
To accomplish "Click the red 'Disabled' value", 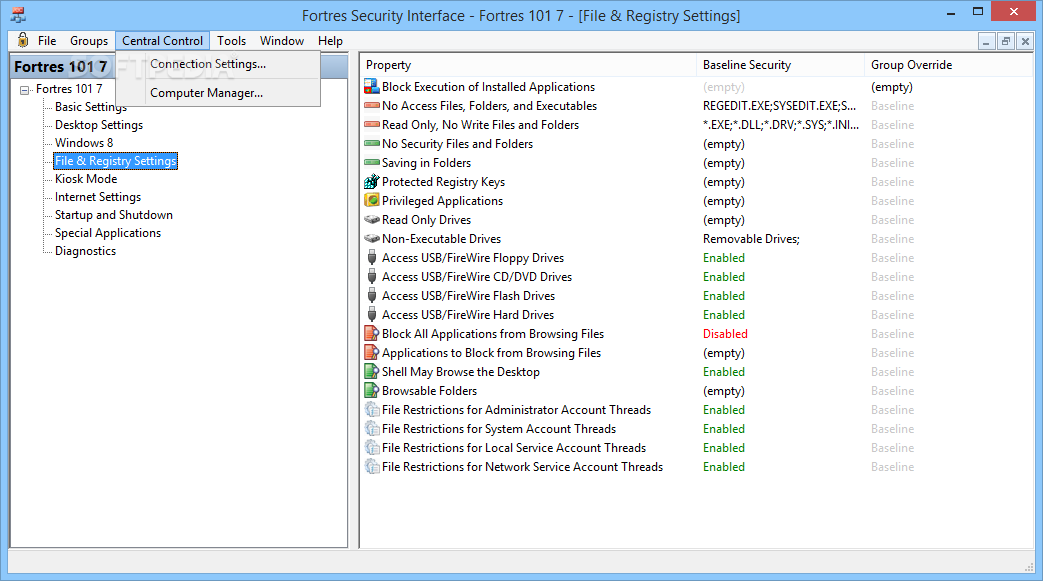I will coord(725,333).
